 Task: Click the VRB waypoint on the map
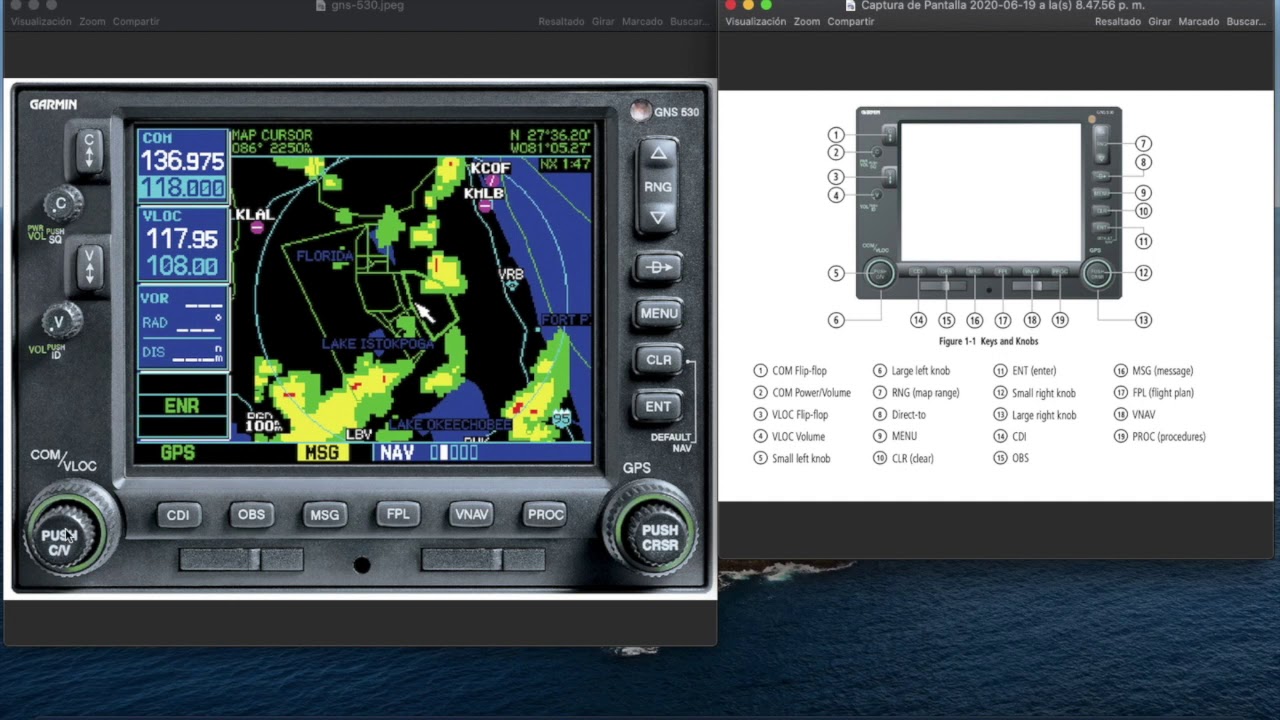(x=511, y=275)
